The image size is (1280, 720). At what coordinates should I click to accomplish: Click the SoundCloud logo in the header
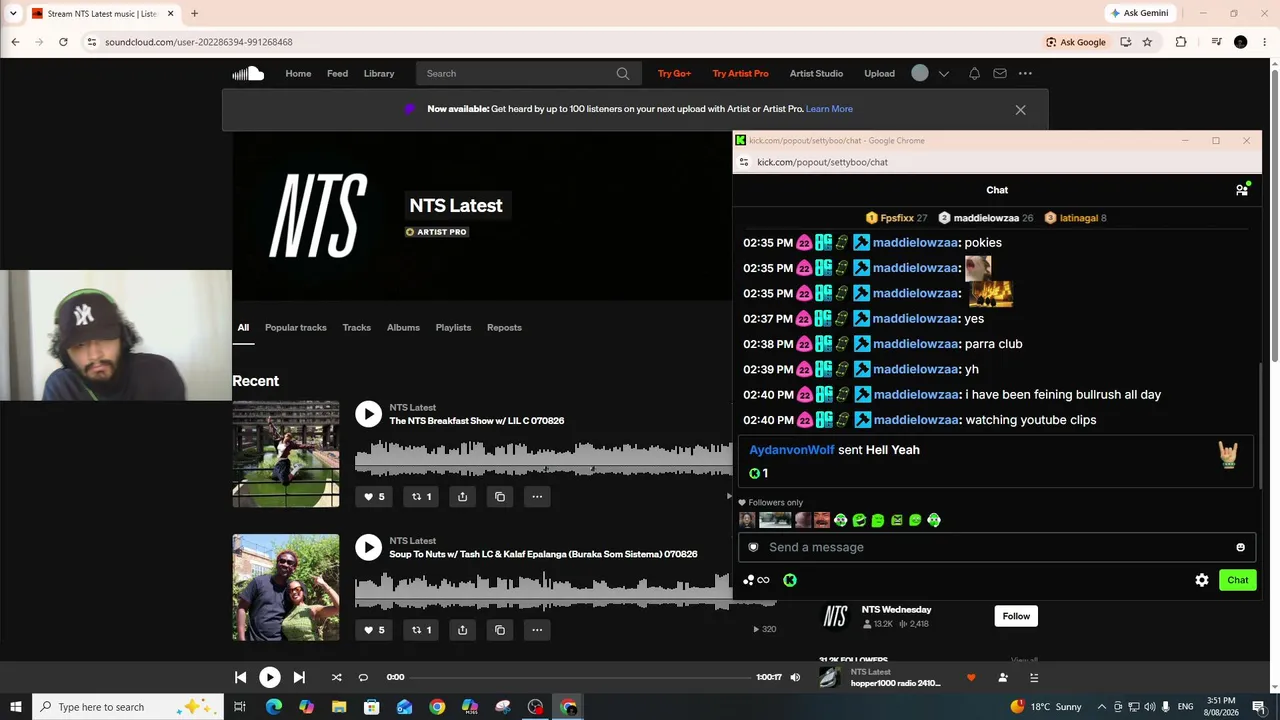[248, 73]
